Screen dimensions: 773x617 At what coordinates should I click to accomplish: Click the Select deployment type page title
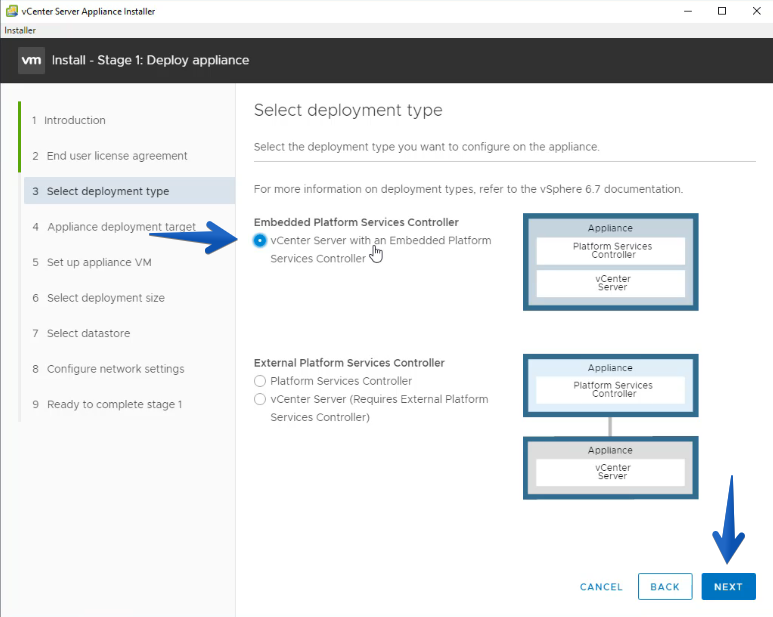(x=348, y=110)
